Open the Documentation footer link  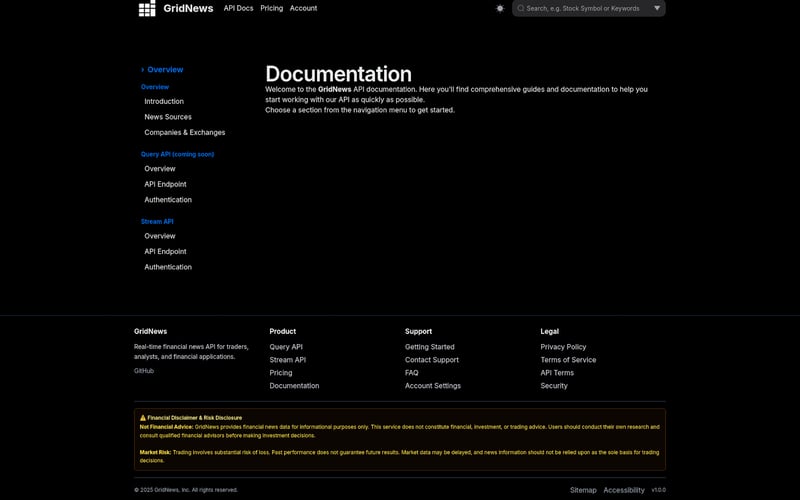(294, 386)
